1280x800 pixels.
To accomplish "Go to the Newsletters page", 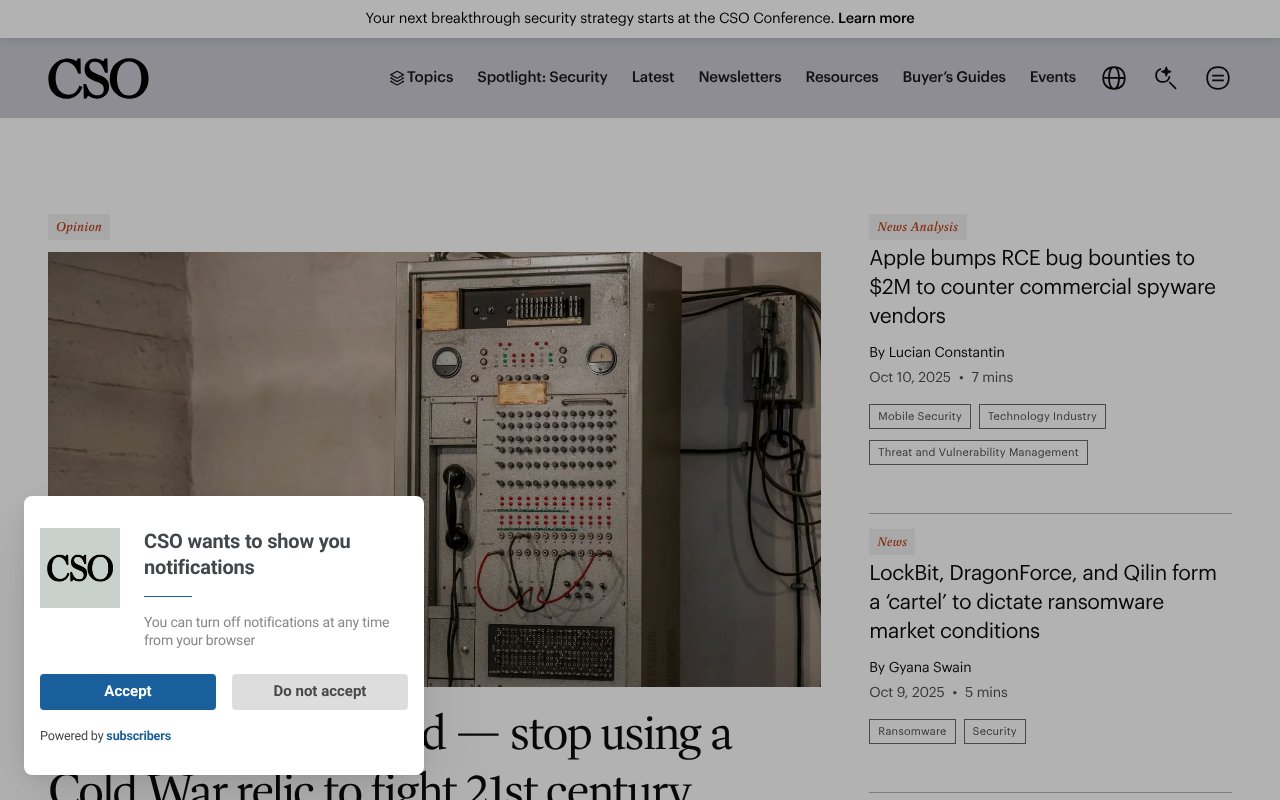I will pos(740,77).
